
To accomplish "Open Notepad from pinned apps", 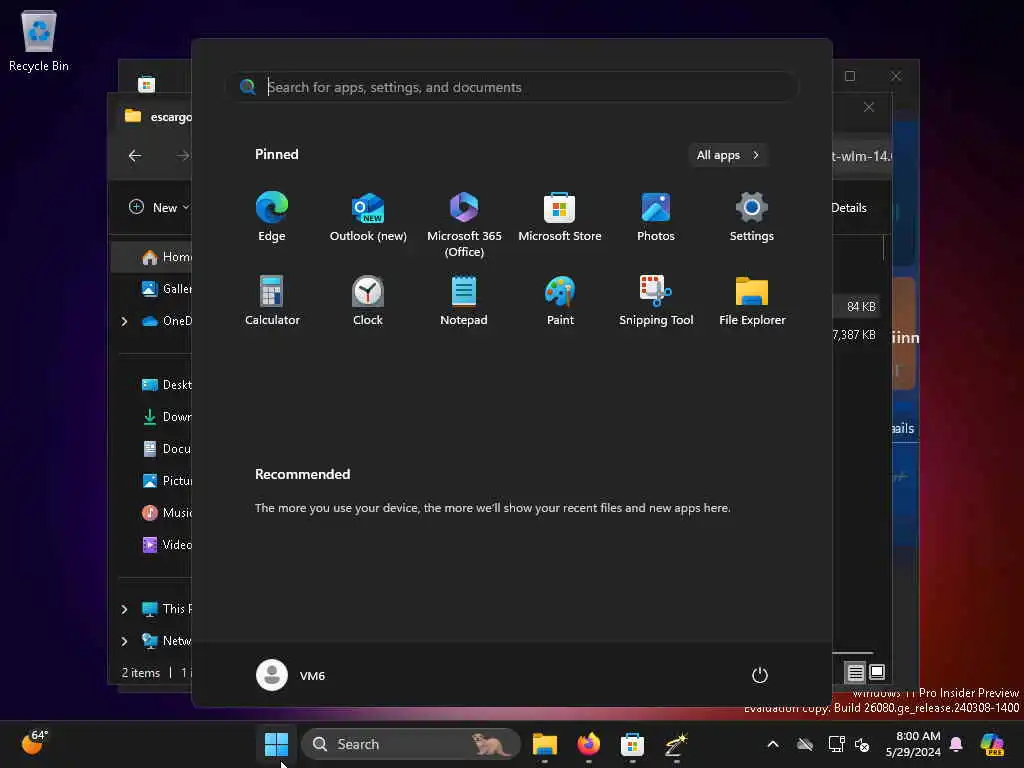I will (464, 300).
